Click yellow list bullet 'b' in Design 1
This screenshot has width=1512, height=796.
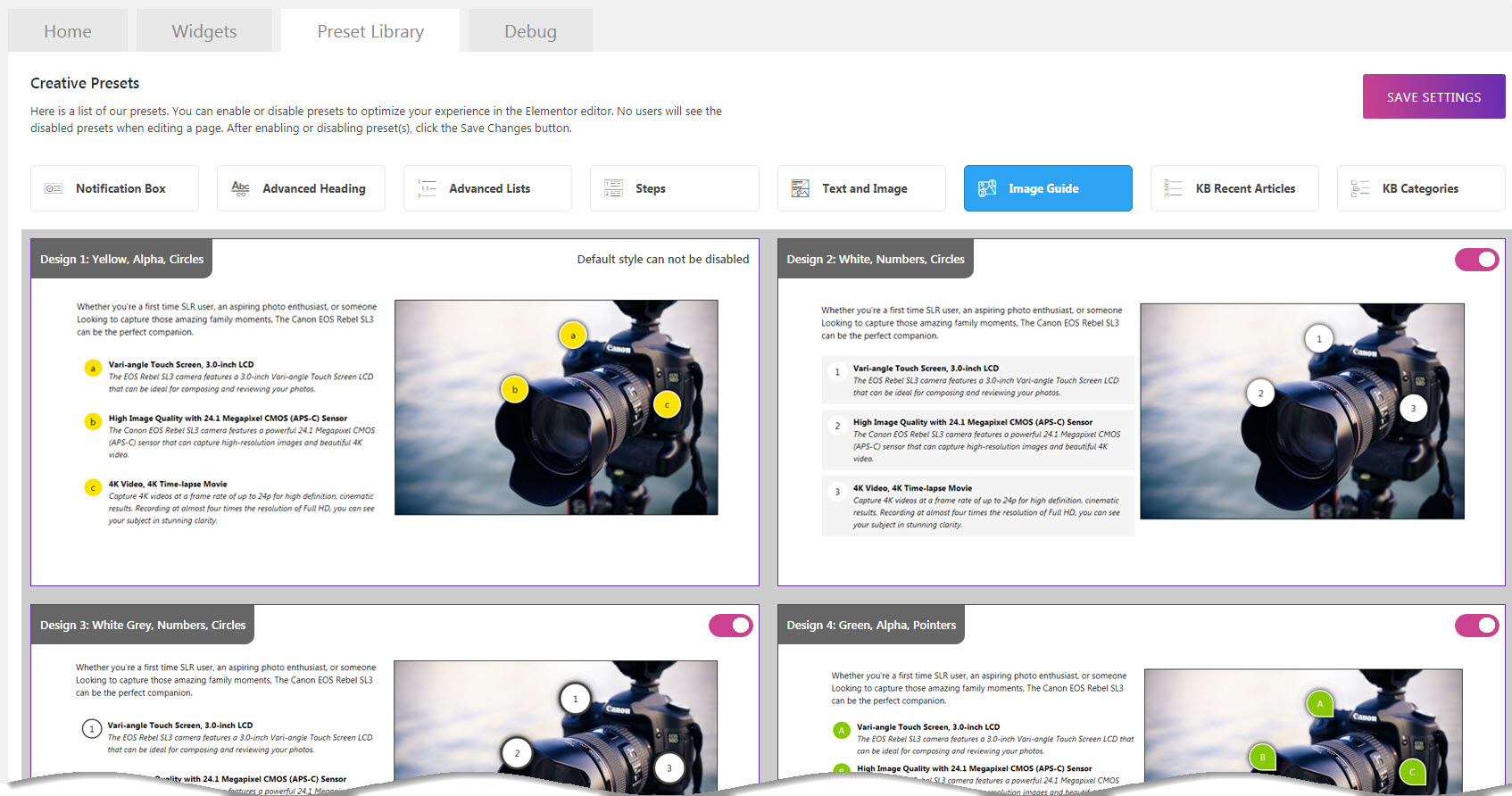92,421
